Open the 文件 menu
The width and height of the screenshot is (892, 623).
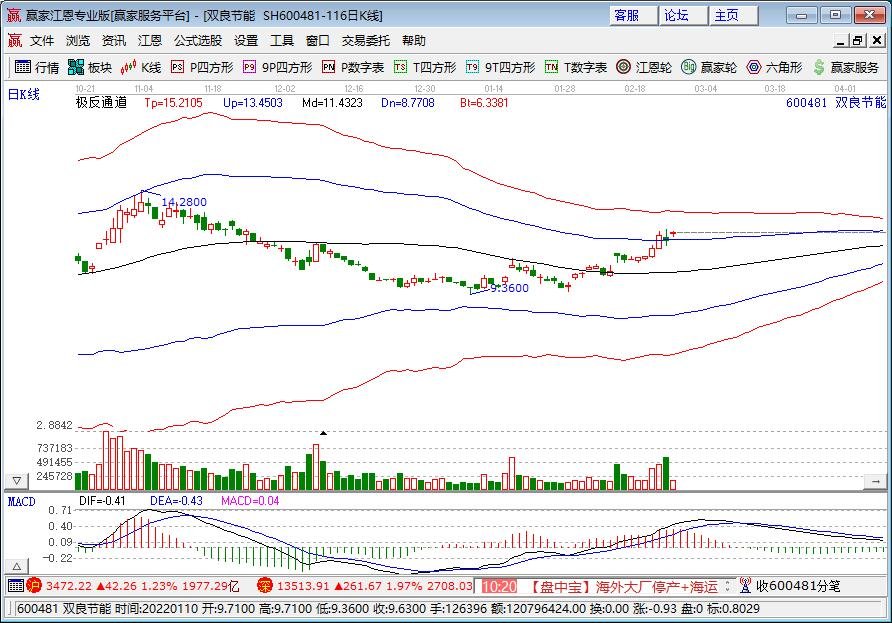click(42, 40)
